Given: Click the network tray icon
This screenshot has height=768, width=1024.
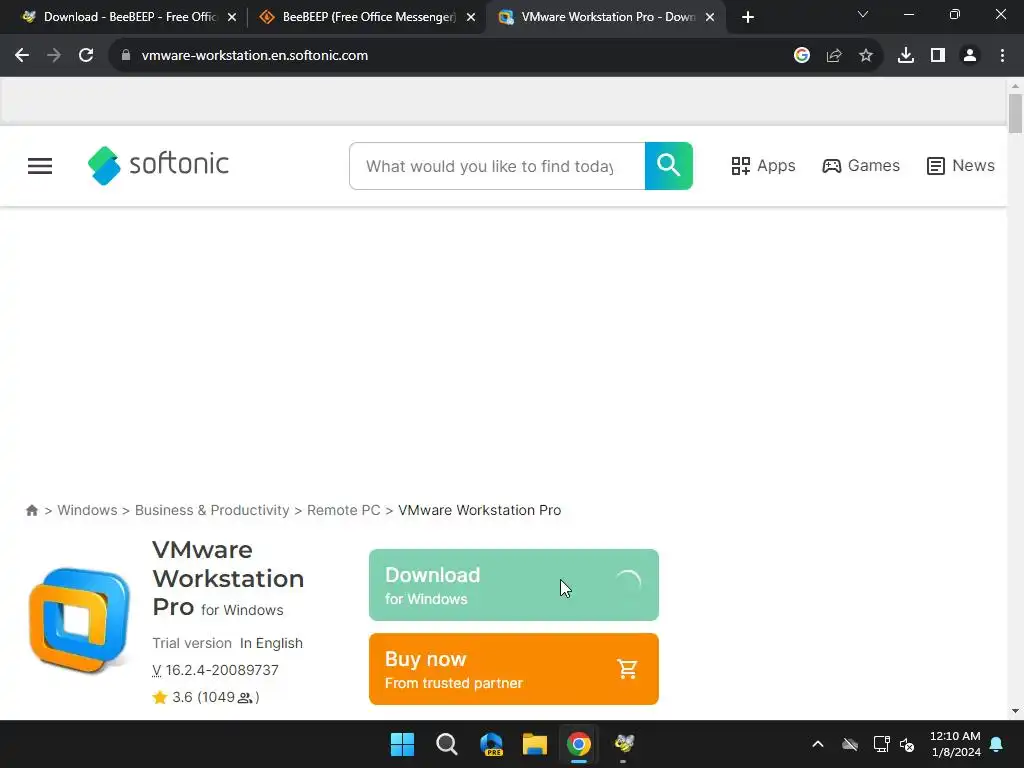Looking at the screenshot, I should [x=882, y=744].
